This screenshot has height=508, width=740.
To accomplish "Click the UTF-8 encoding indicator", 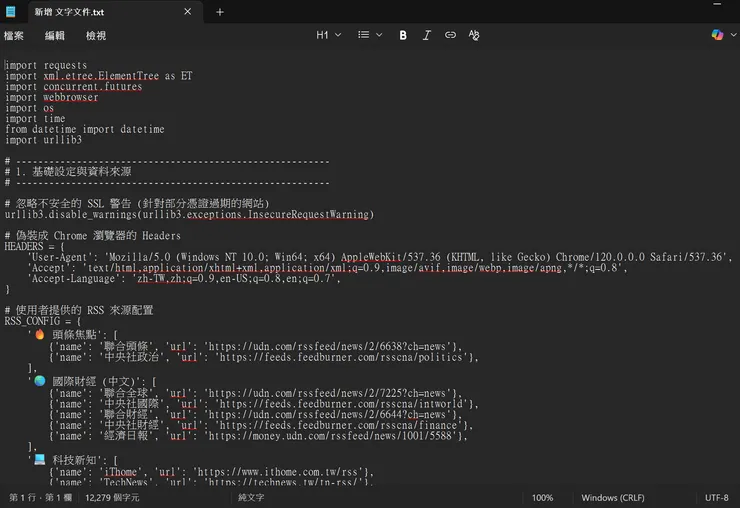I will tap(716, 498).
